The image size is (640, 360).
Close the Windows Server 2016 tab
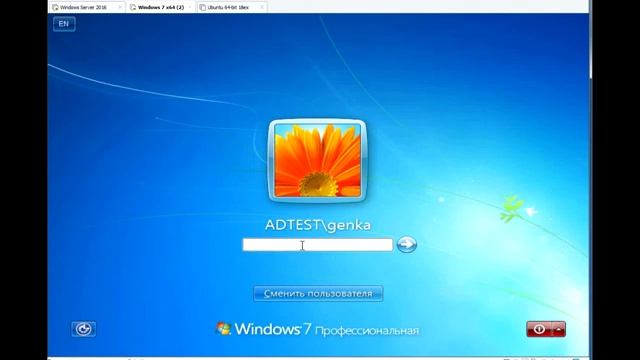coord(120,7)
